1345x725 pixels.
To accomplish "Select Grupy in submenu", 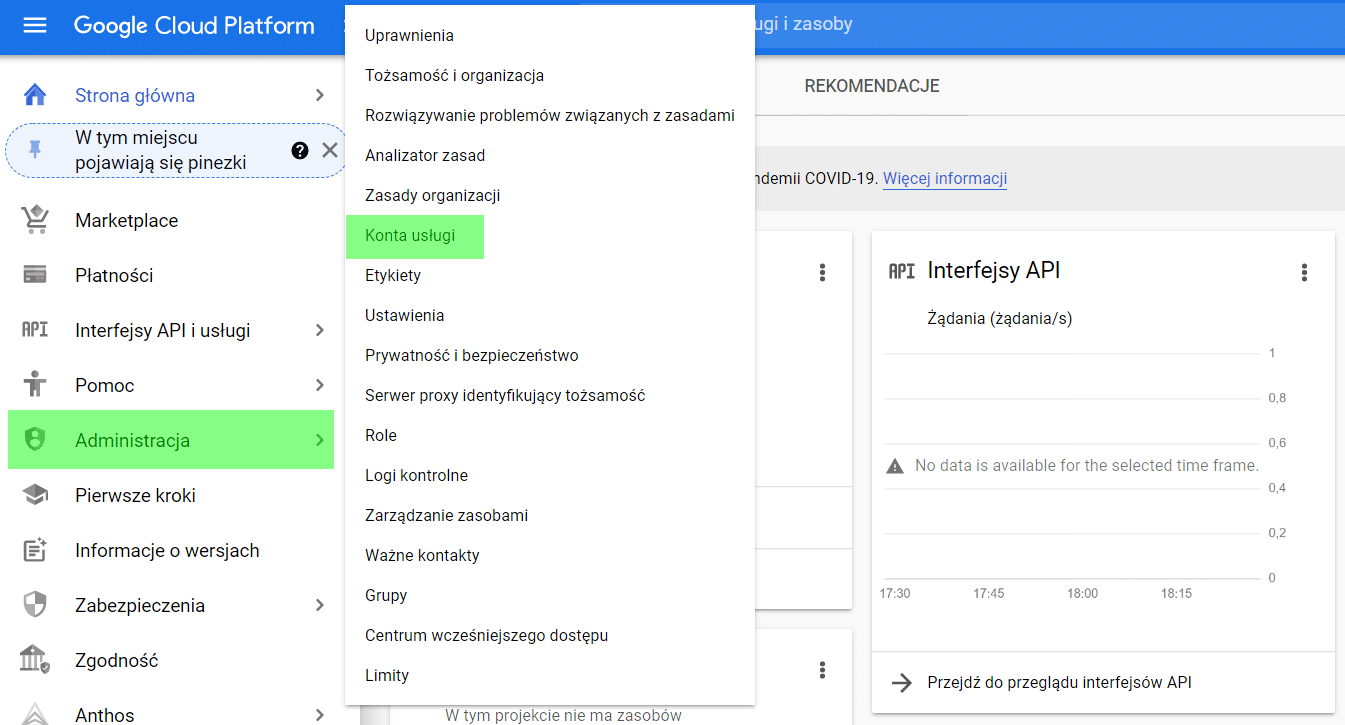I will point(550,595).
